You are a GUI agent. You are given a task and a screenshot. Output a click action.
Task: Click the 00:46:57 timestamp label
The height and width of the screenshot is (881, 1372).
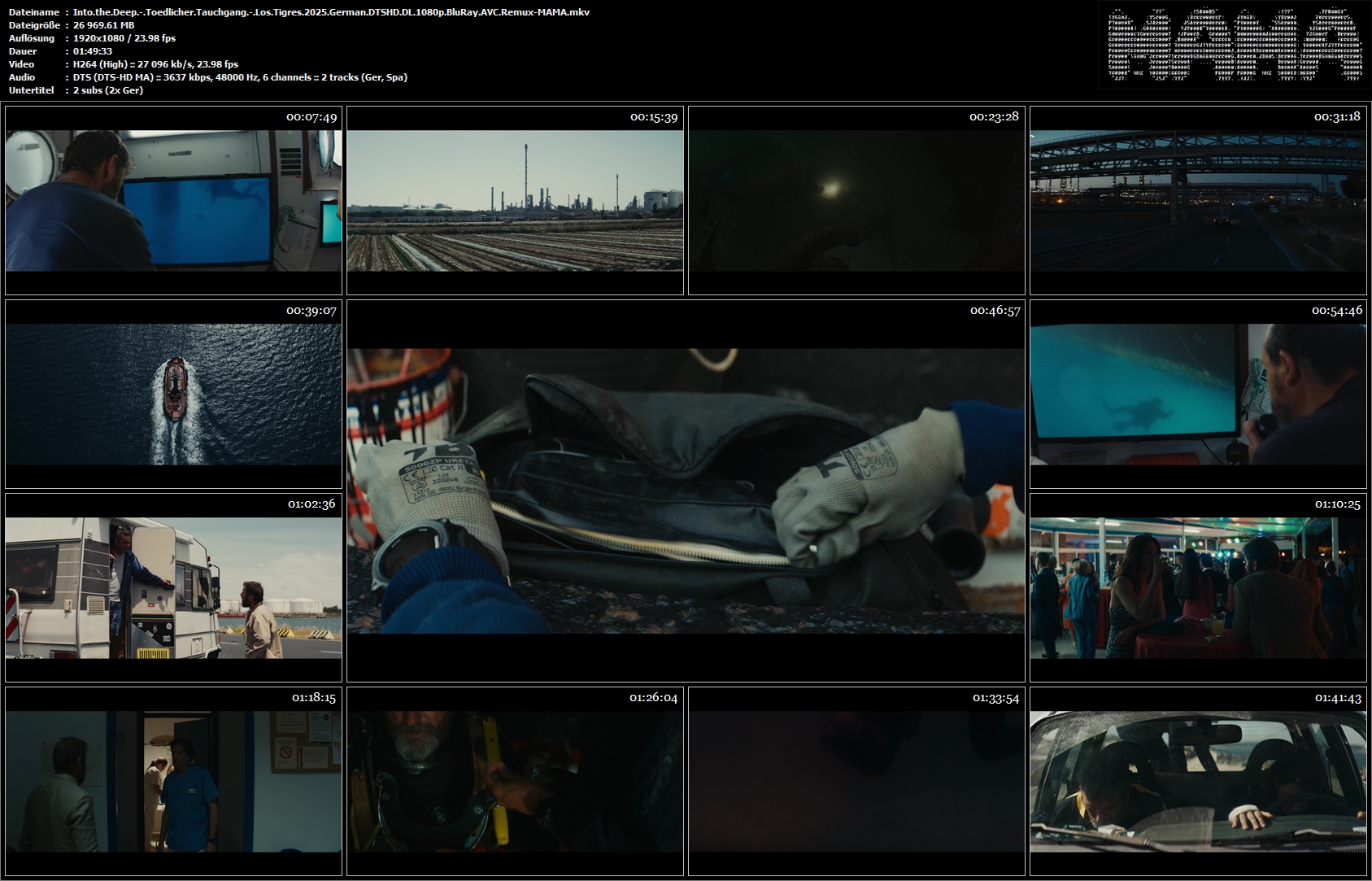click(995, 311)
